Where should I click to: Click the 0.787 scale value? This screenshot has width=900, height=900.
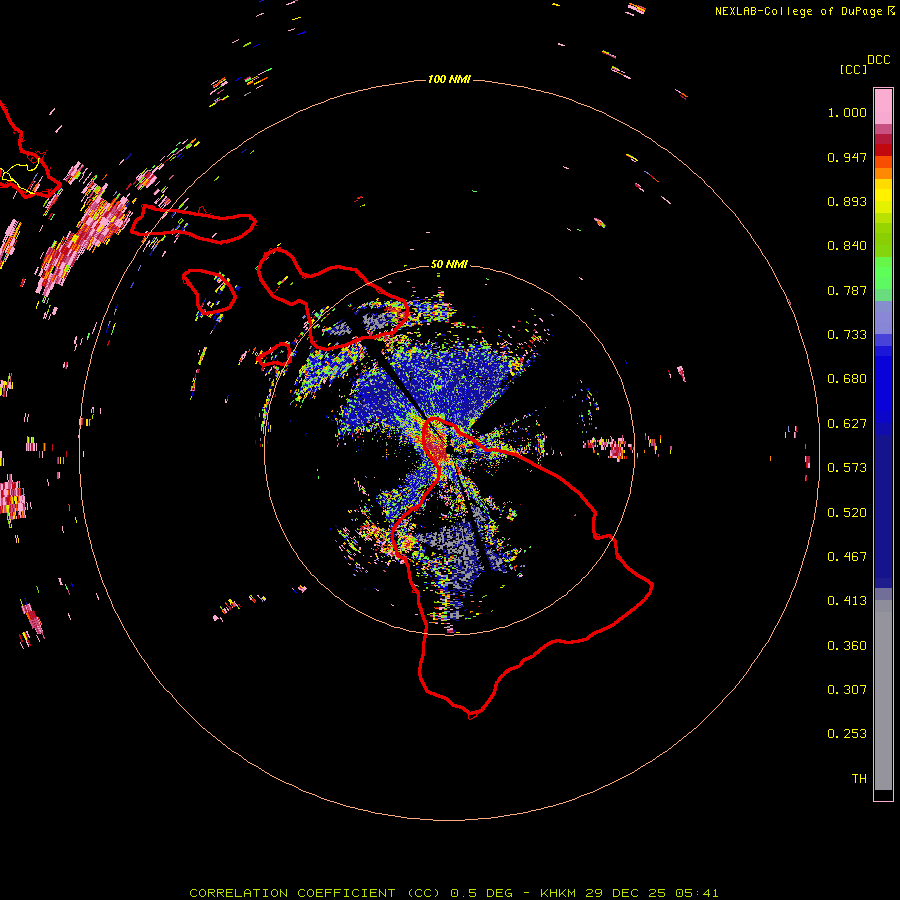pyautogui.click(x=847, y=290)
